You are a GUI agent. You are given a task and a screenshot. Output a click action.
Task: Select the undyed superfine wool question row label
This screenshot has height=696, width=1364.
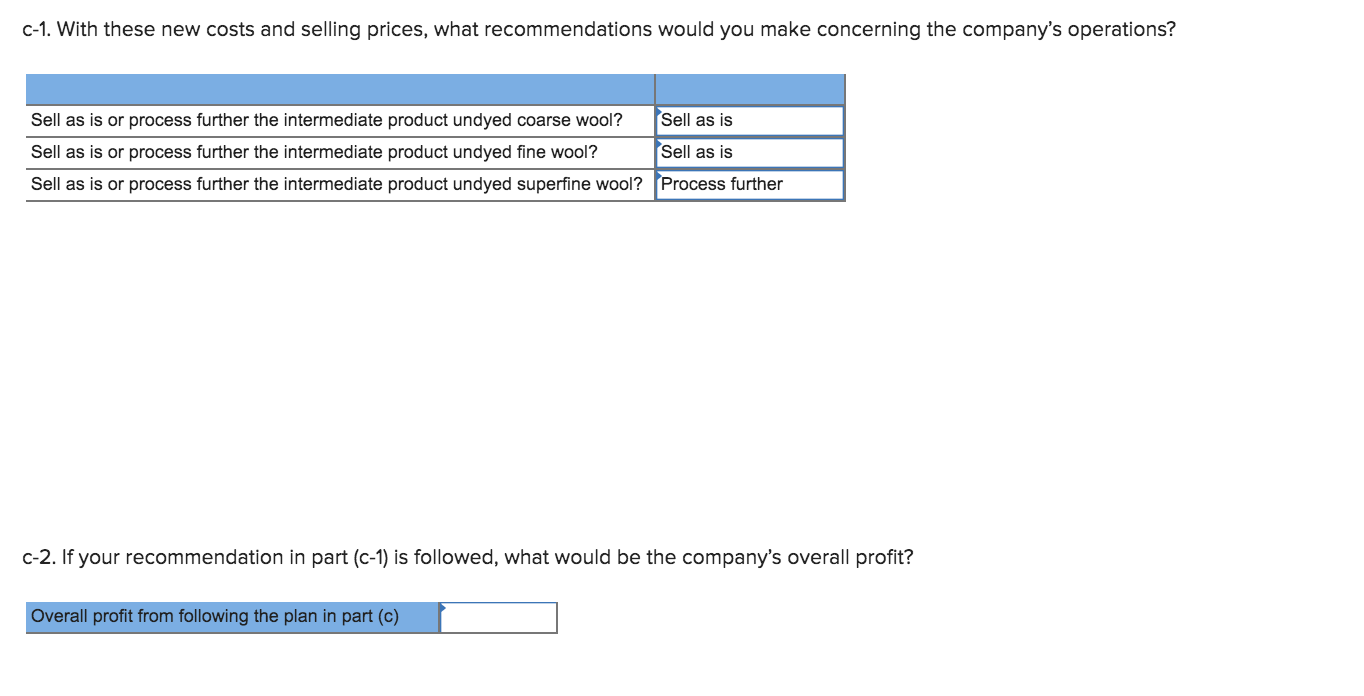pos(336,185)
